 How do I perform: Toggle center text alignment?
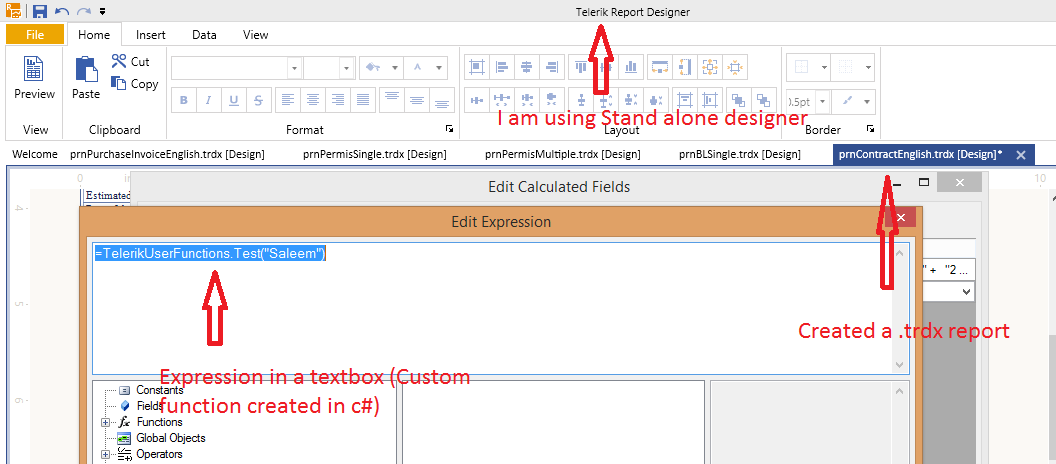(312, 100)
